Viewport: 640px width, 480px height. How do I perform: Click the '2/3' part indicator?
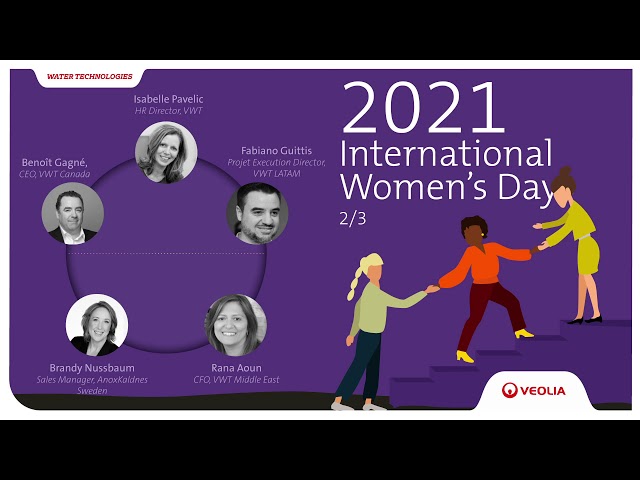(353, 219)
